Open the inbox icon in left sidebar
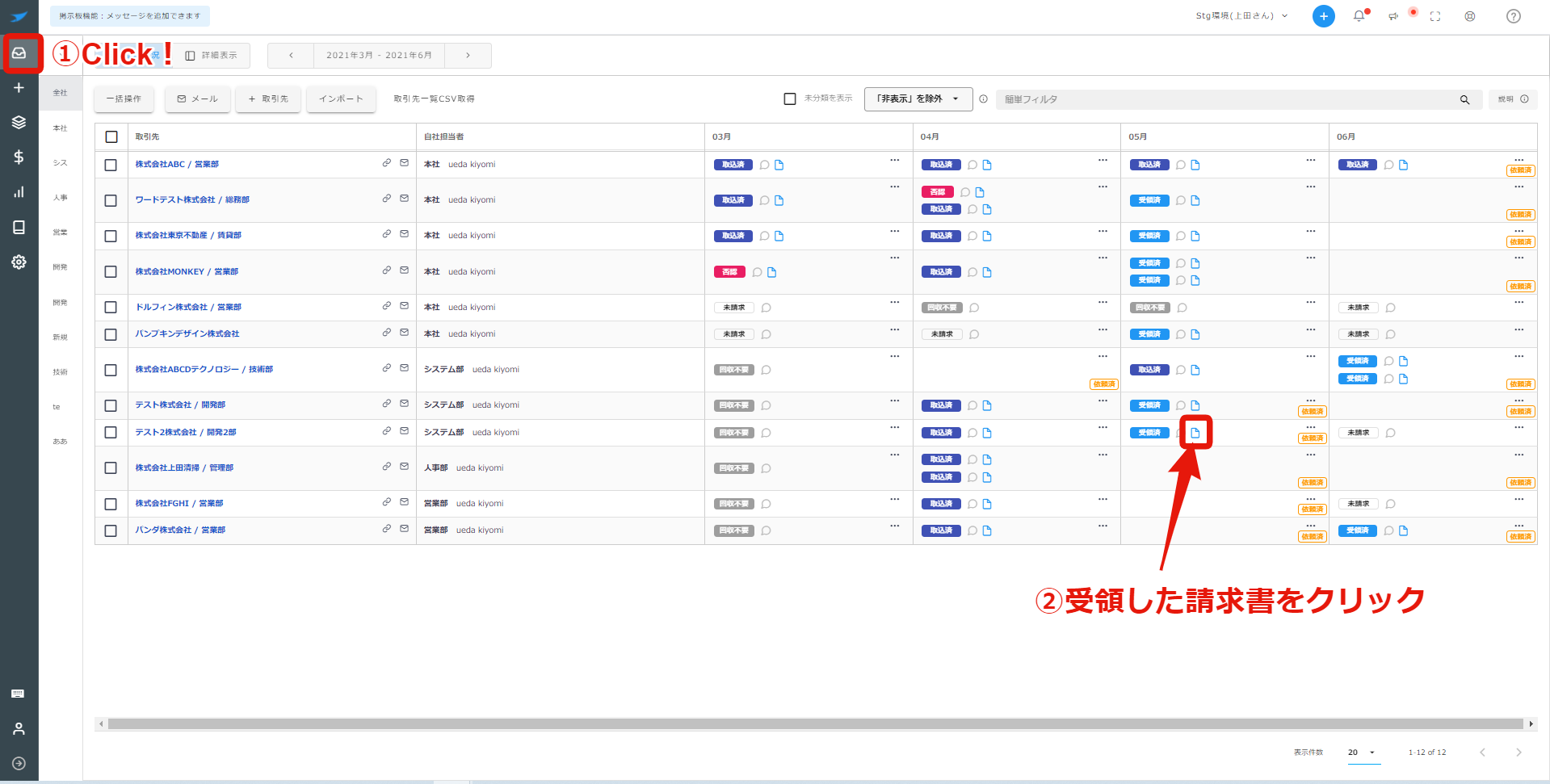The image size is (1550, 784). point(19,53)
